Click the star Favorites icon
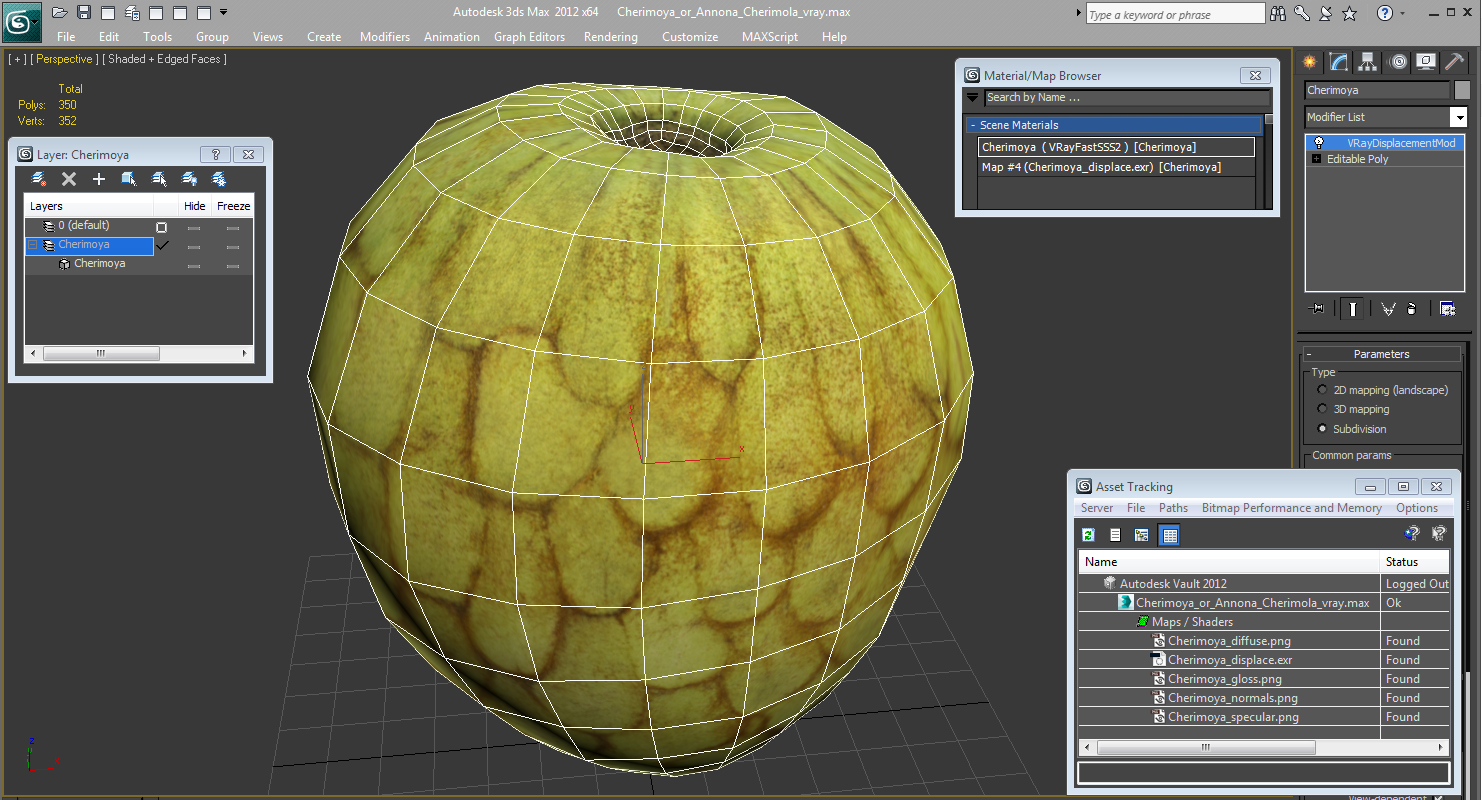Screen dimensions: 1482x800 (1349, 14)
